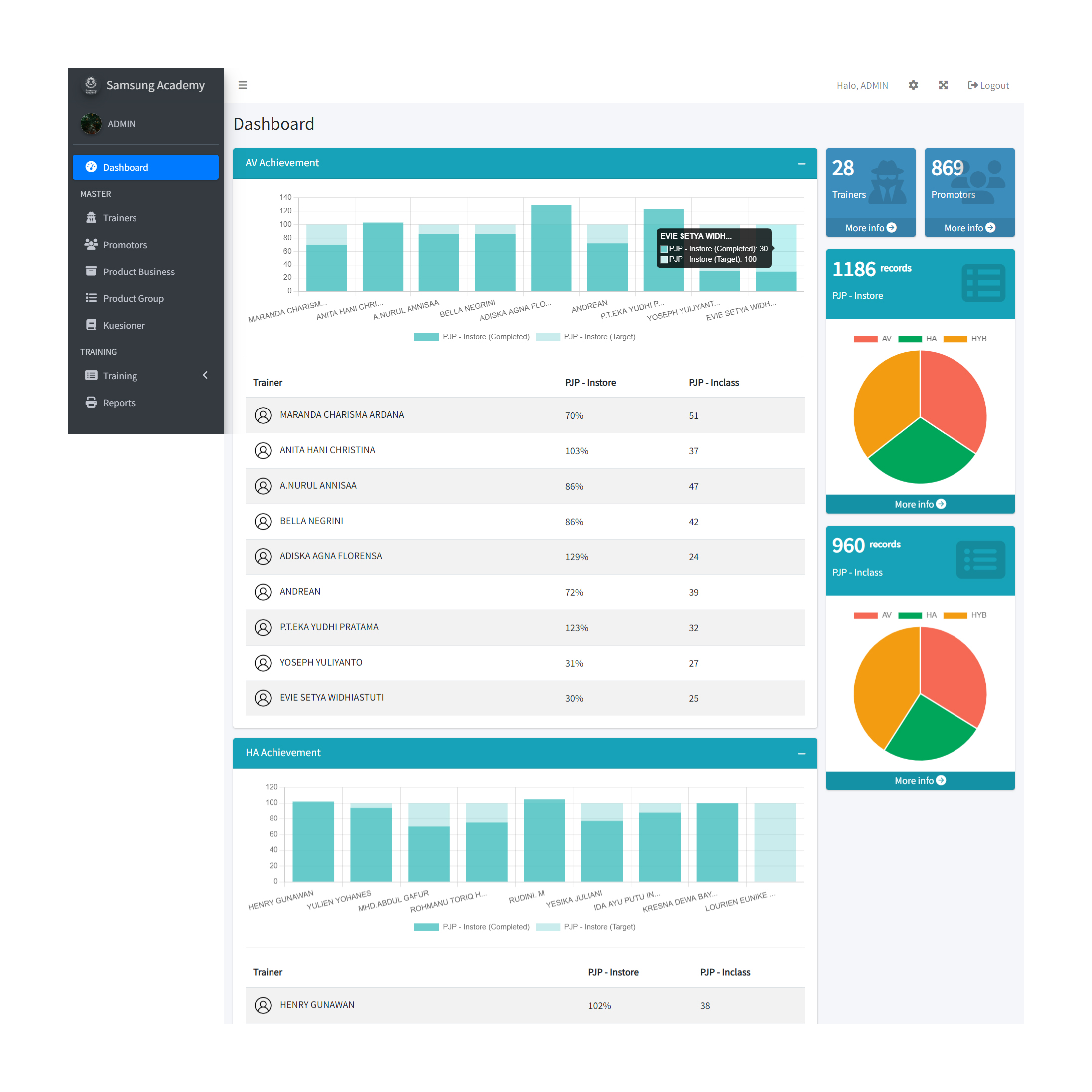The height and width of the screenshot is (1092, 1092).
Task: Click the ADMIN user avatar
Action: point(91,124)
